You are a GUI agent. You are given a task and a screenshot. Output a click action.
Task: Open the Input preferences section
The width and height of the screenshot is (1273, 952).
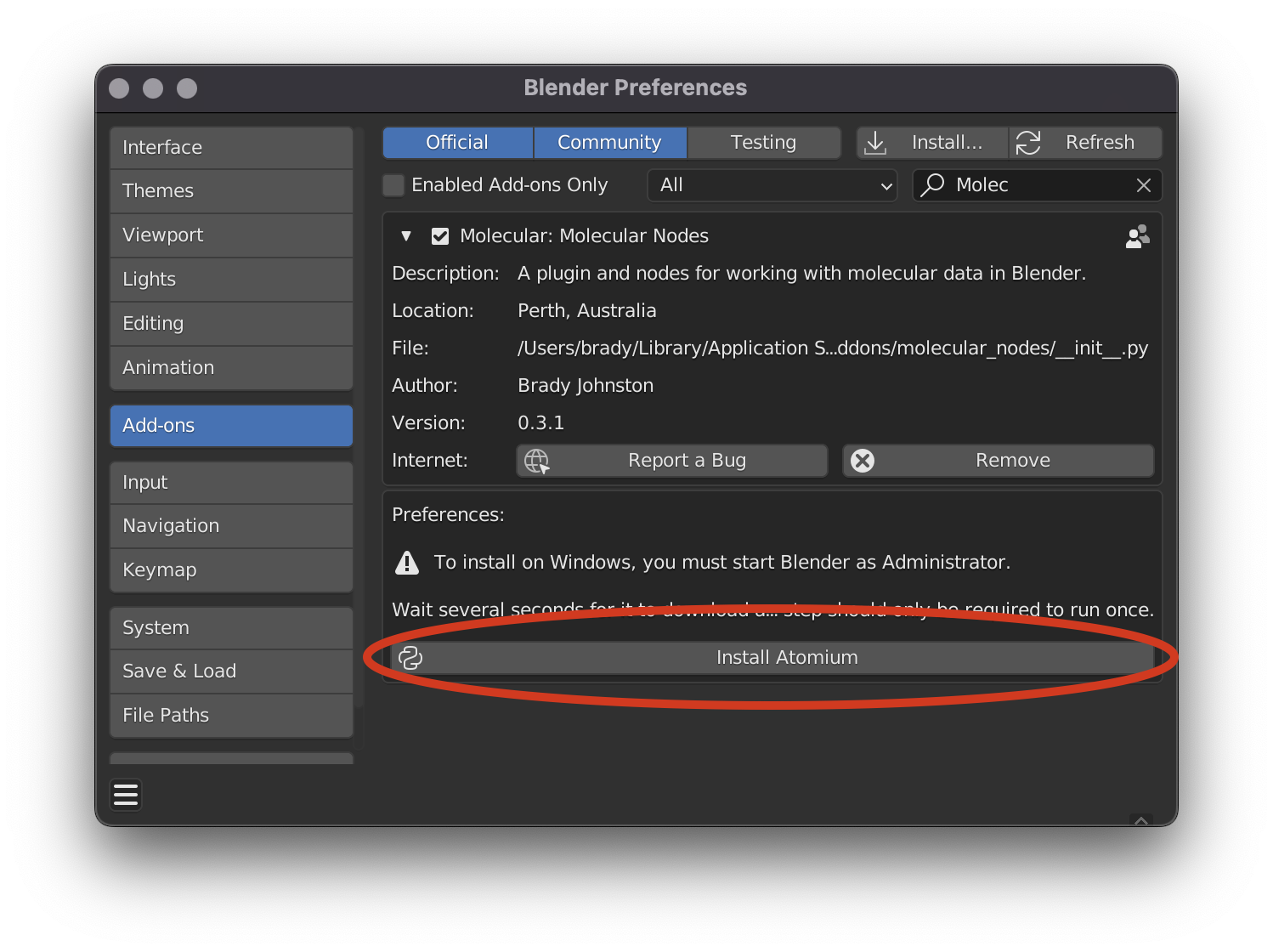click(x=231, y=483)
